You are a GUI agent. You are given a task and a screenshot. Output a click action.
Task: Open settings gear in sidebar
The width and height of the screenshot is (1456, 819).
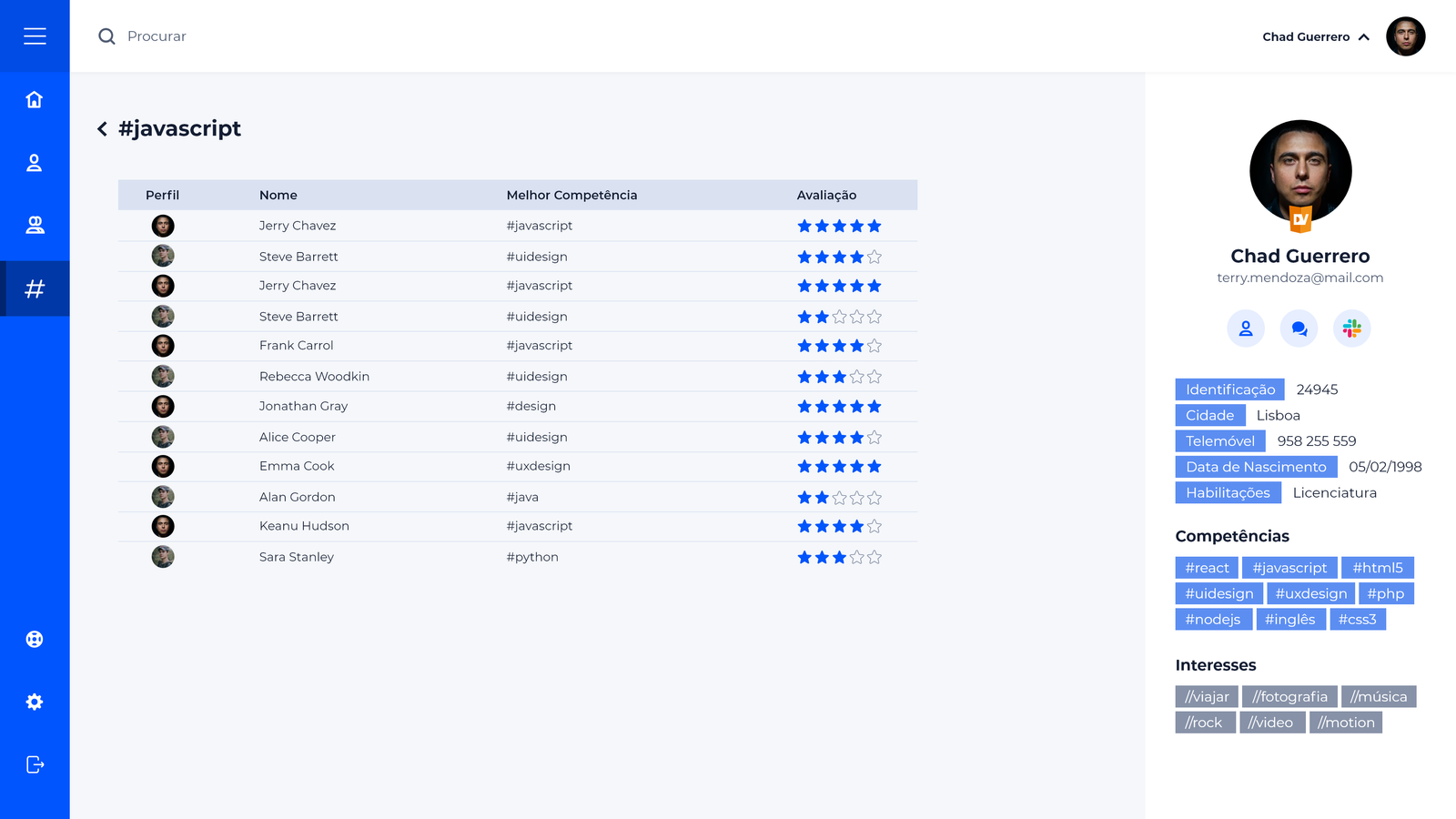35,702
